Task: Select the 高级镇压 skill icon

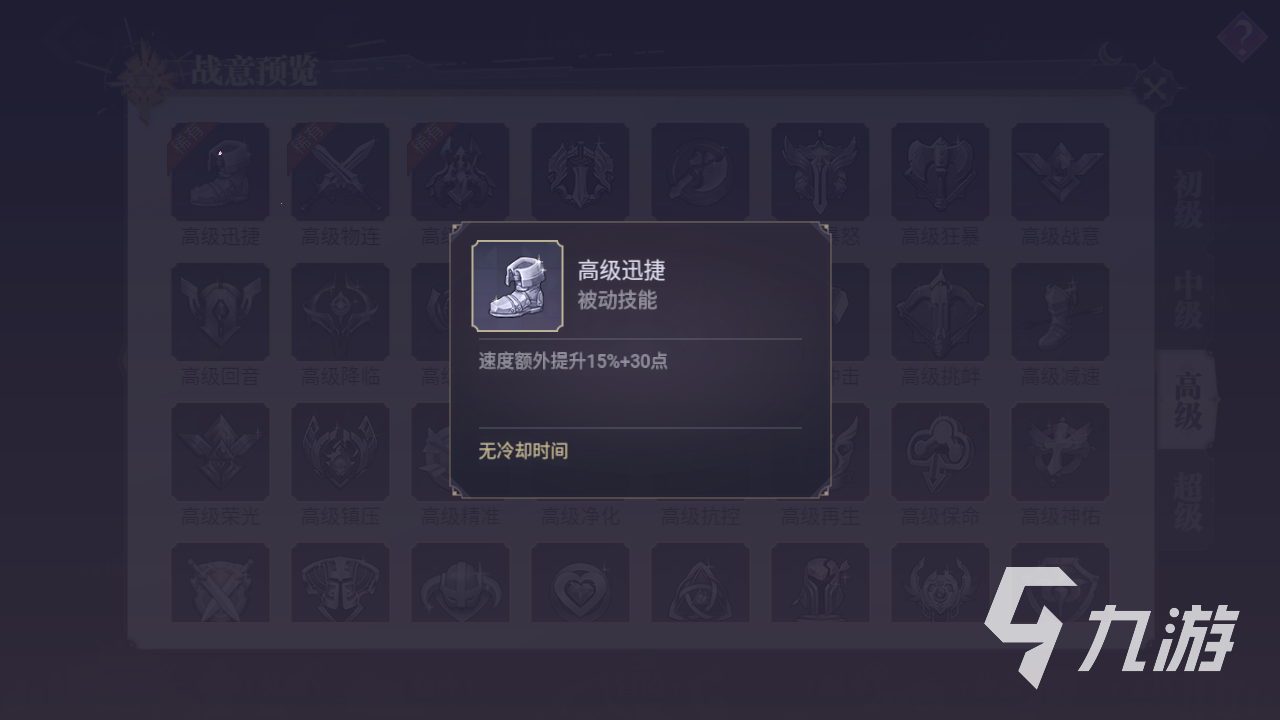Action: pyautogui.click(x=340, y=452)
